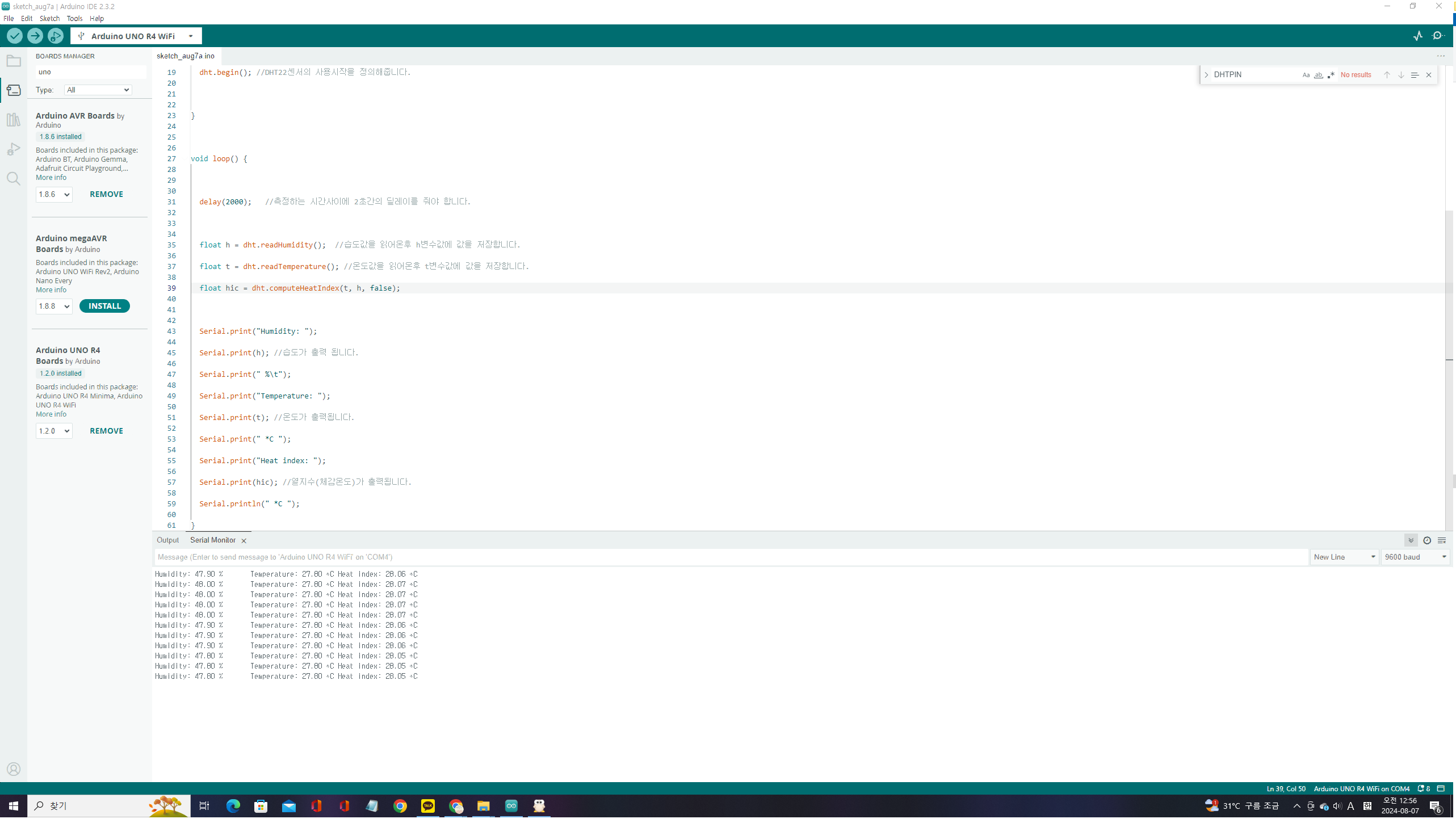Open the Library Manager sidebar icon
The height and width of the screenshot is (823, 1456).
(14, 120)
